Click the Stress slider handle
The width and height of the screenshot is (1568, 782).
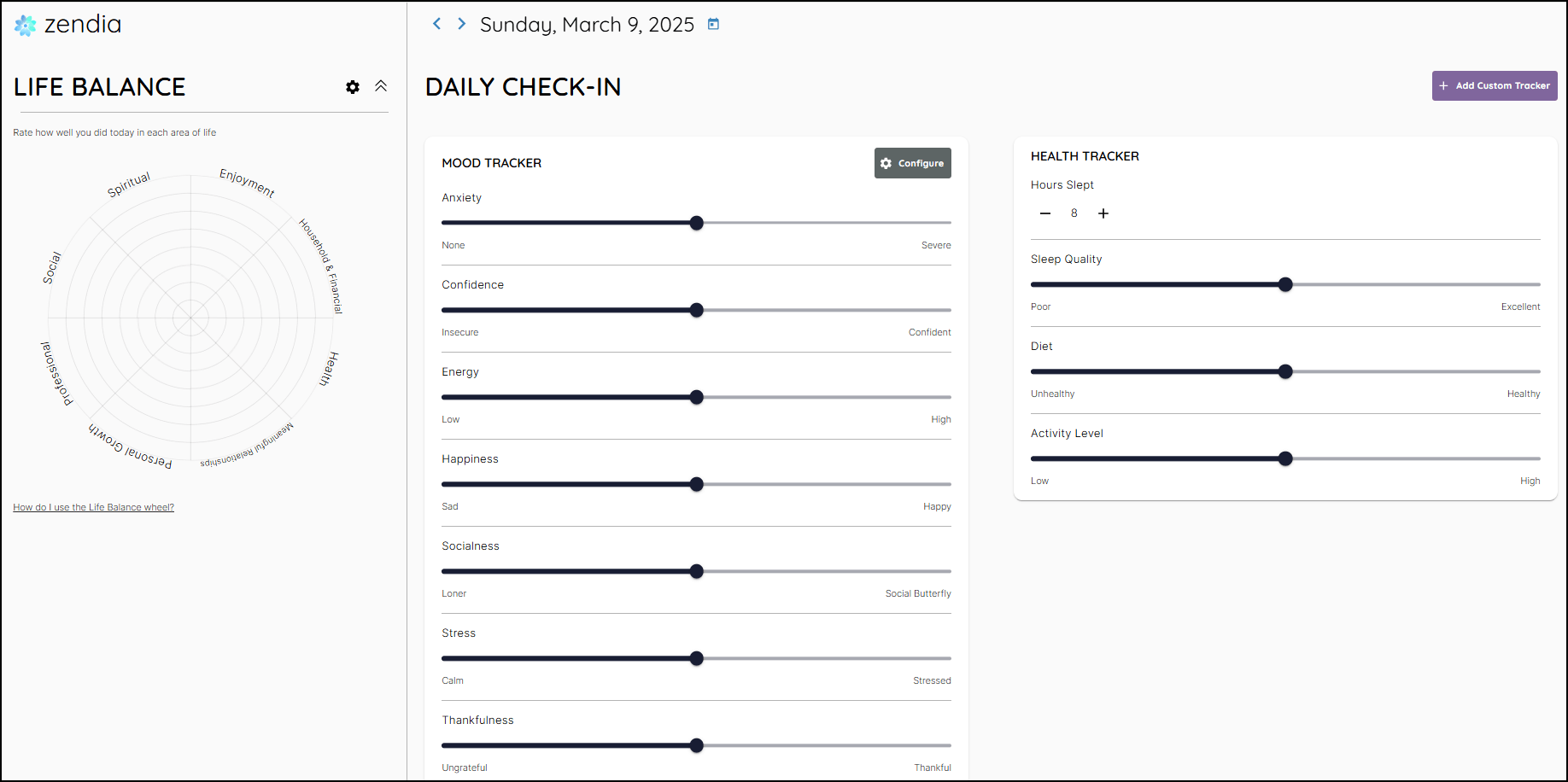click(697, 658)
